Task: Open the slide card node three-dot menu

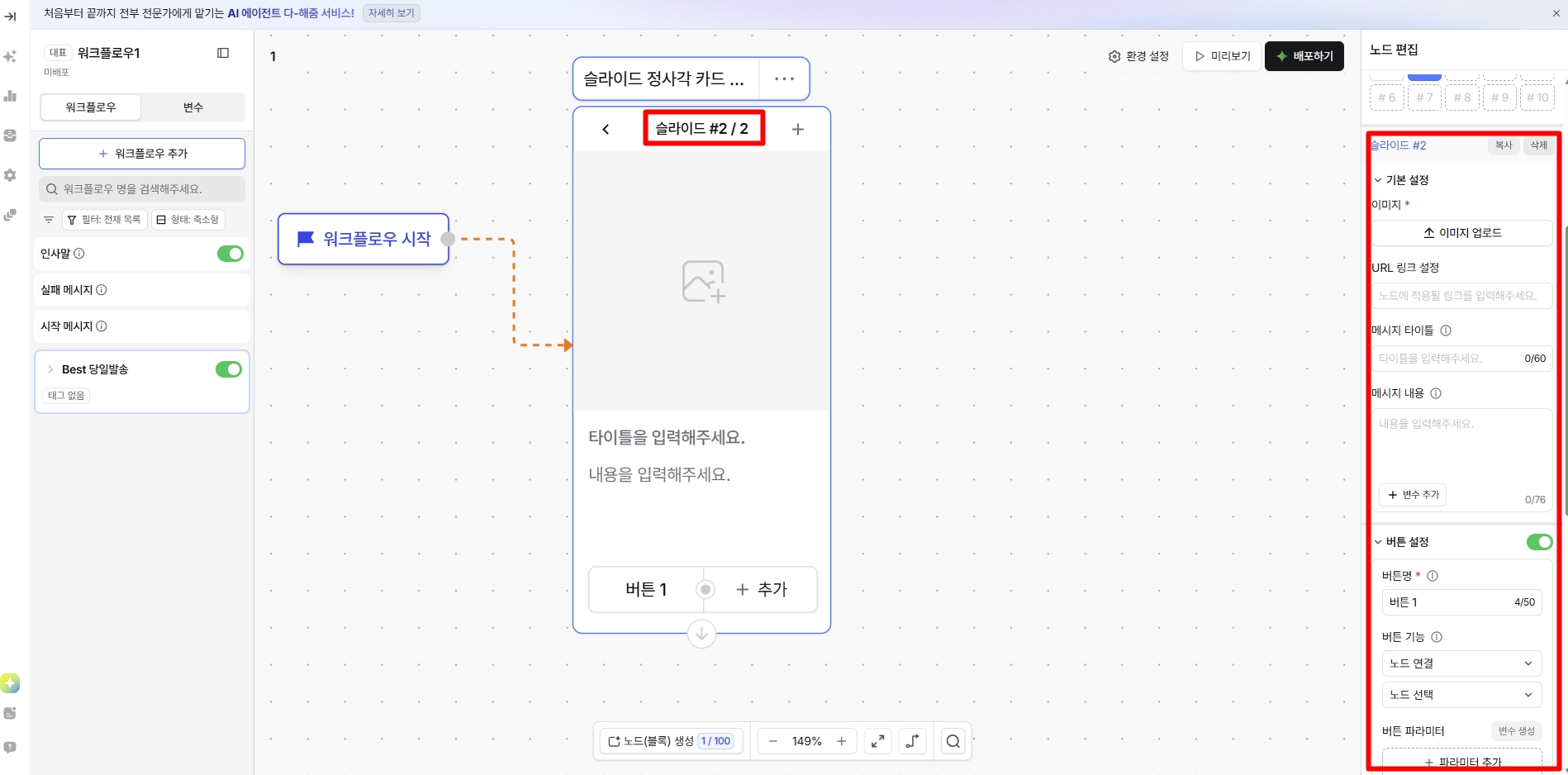Action: coord(784,78)
